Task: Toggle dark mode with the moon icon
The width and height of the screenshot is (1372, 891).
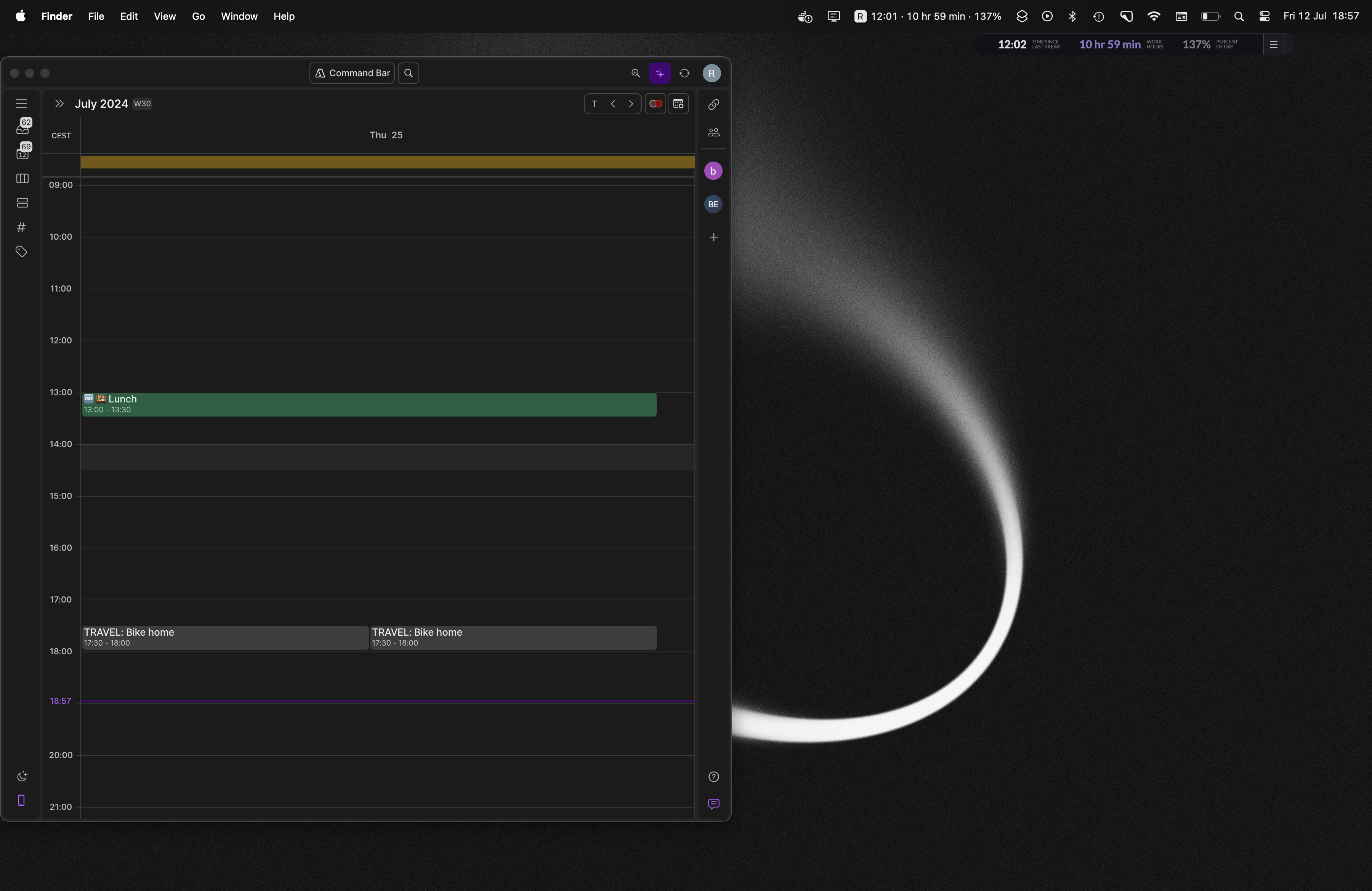Action: click(22, 776)
